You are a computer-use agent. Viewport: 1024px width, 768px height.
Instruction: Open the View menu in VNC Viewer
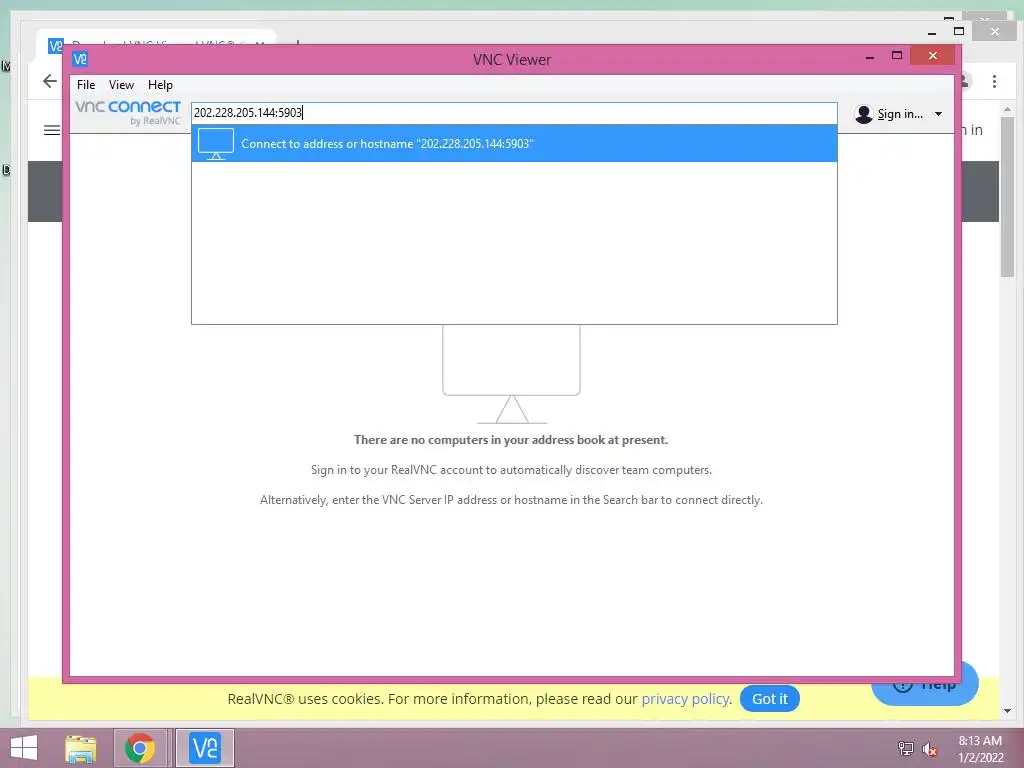coord(121,85)
